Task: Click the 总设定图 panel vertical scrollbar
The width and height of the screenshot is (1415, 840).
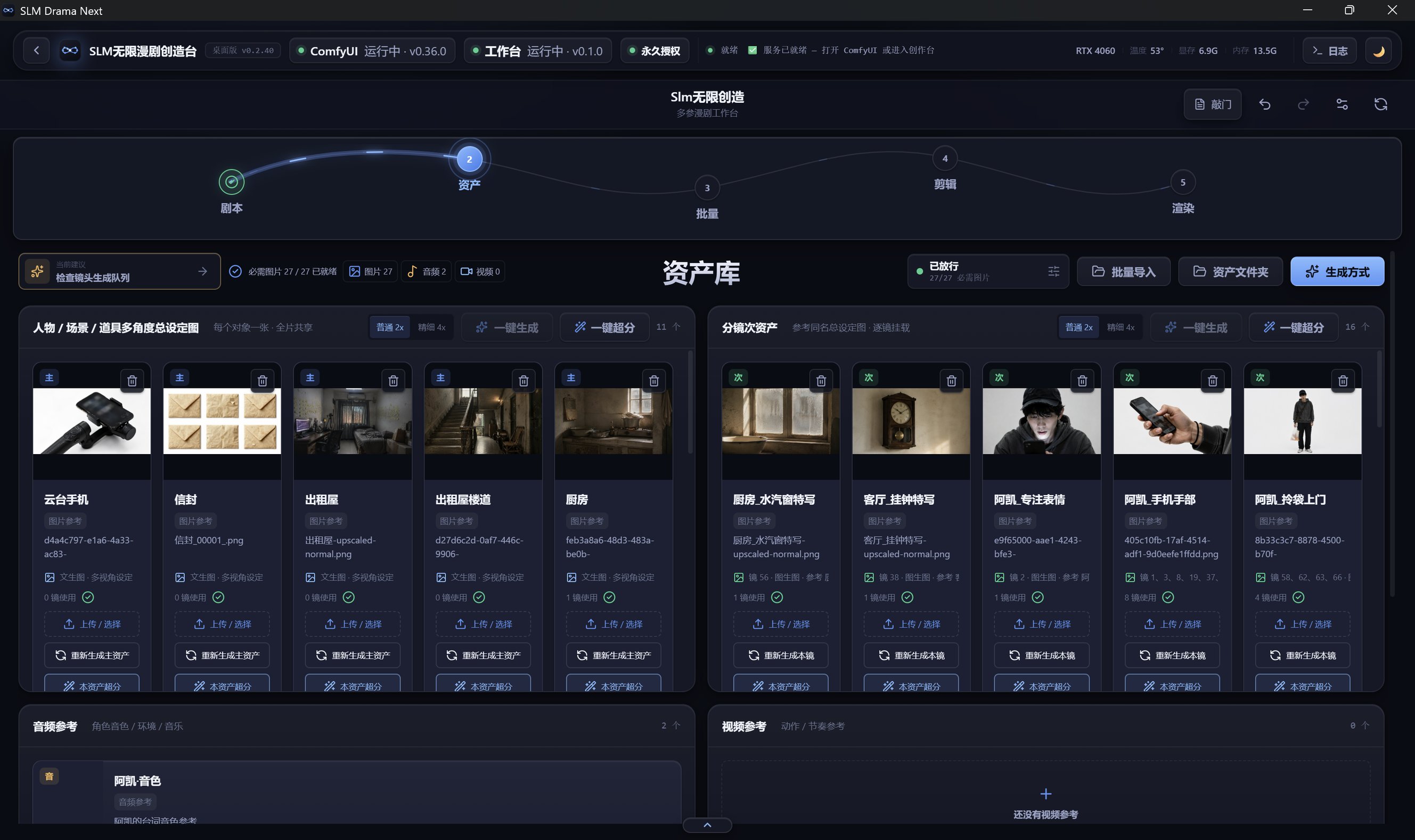Action: tap(690, 402)
